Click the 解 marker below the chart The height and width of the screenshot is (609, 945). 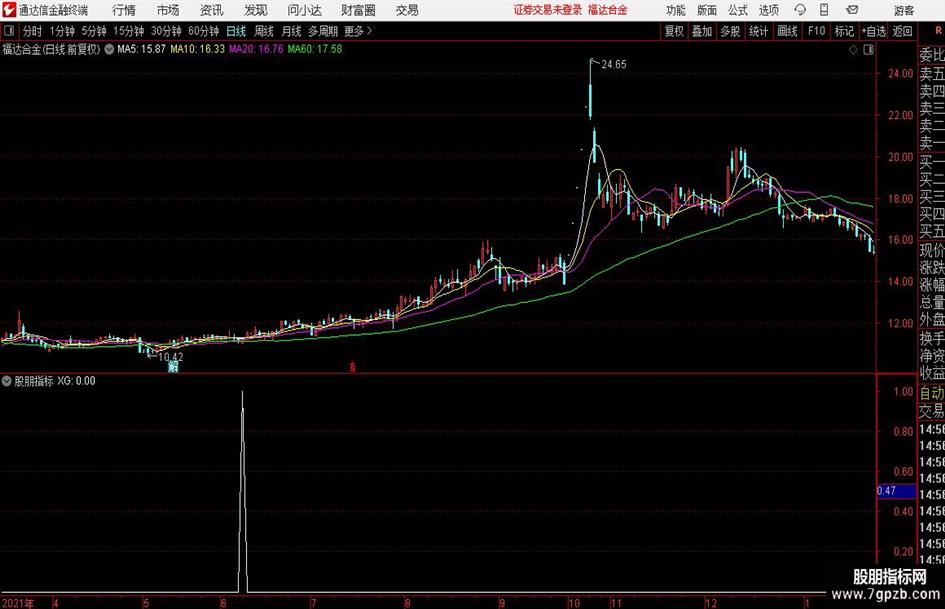(x=173, y=367)
